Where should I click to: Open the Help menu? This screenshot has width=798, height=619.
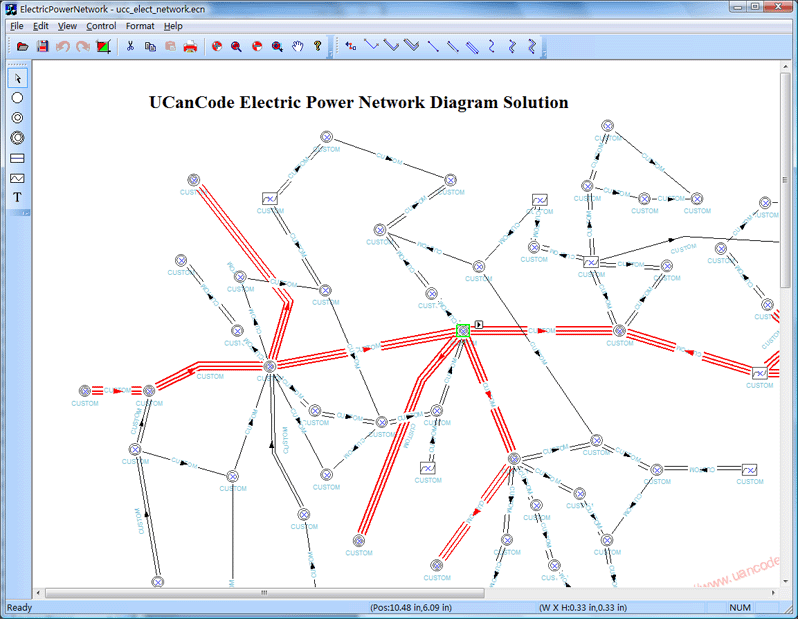[x=173, y=26]
